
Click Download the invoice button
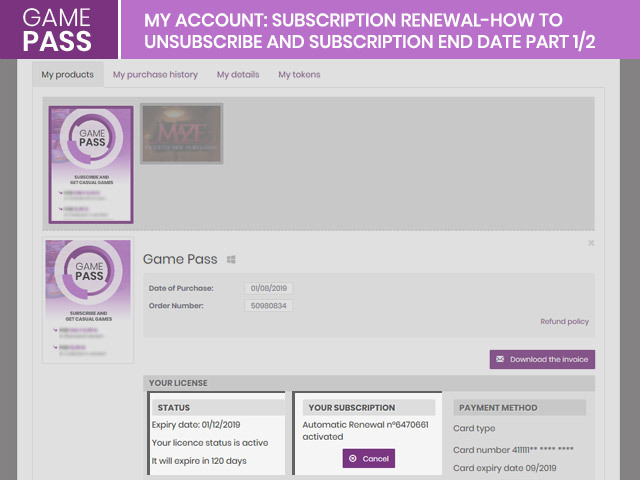coord(542,360)
